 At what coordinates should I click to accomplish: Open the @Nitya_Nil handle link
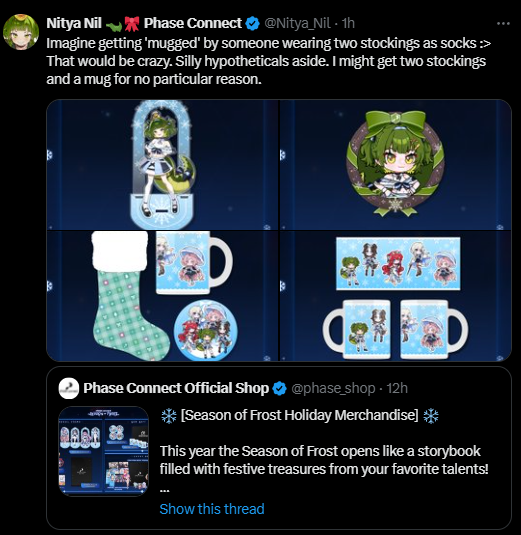(x=297, y=24)
